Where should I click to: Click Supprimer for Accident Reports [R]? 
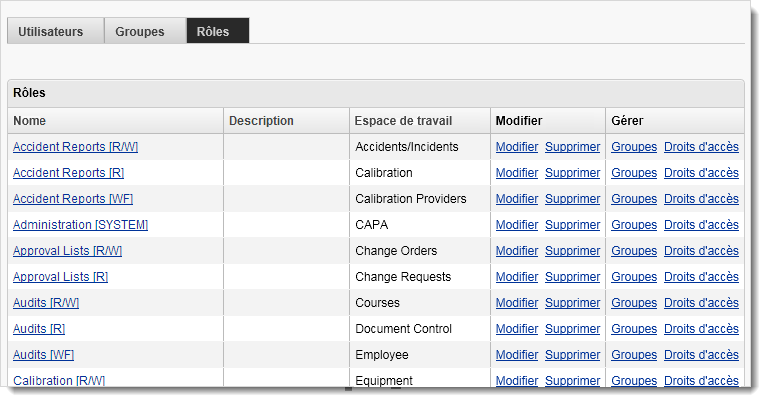573,173
